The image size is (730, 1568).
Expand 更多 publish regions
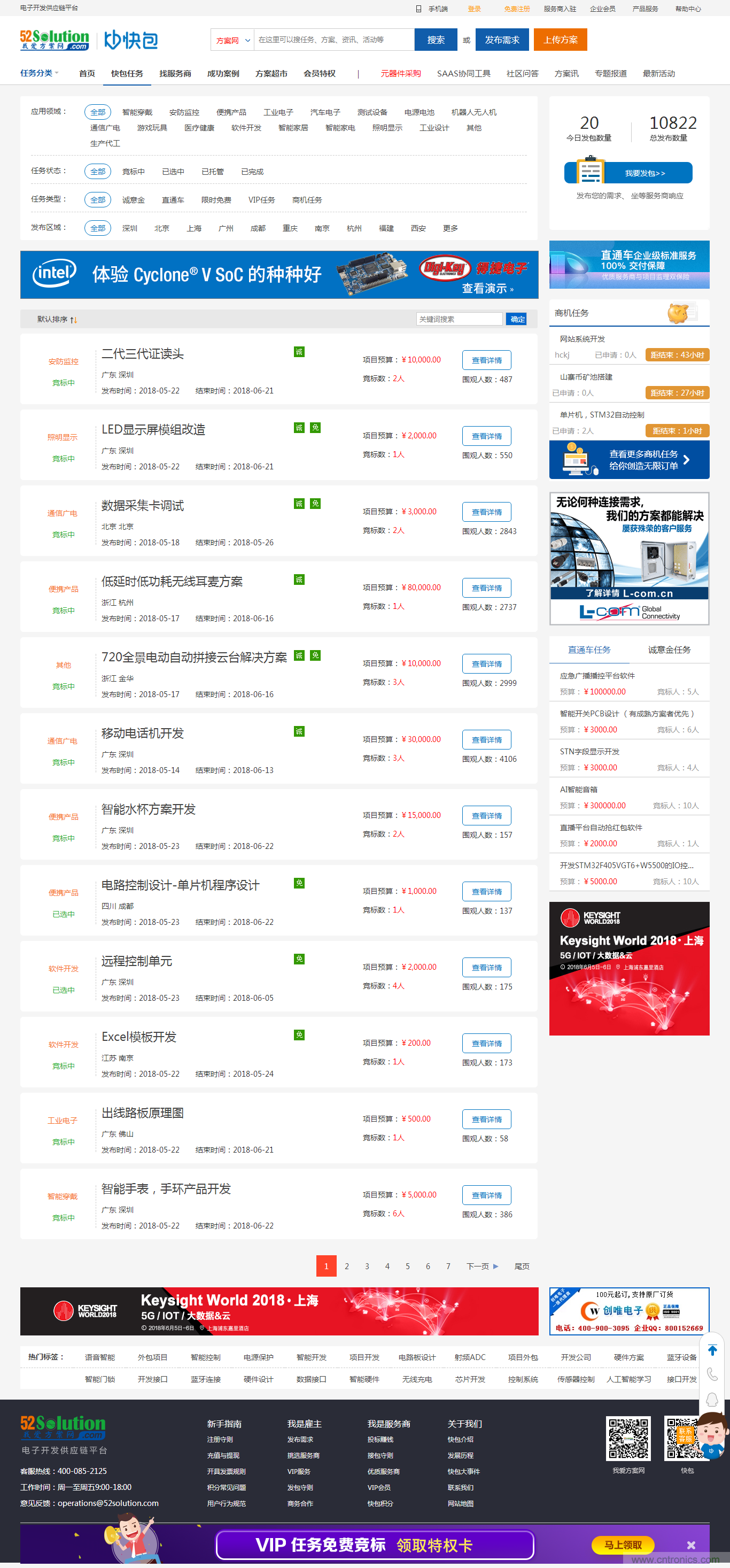tap(450, 228)
